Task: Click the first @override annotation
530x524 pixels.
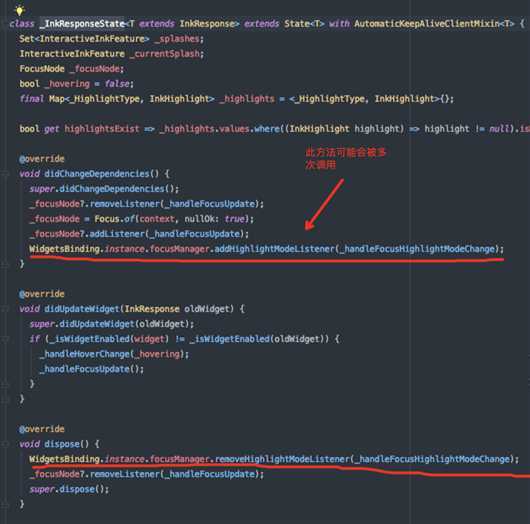Action: tap(42, 159)
